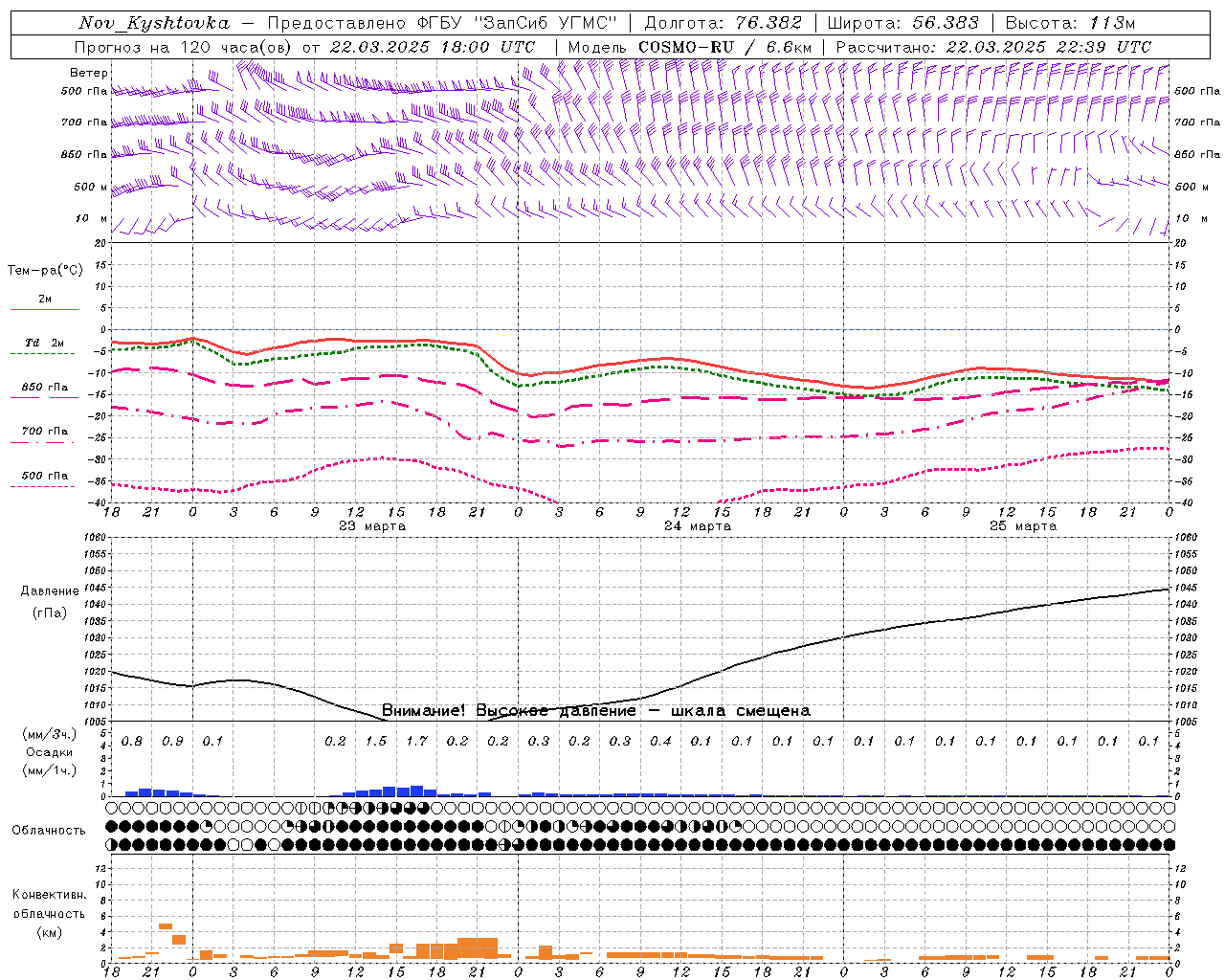Viewport: 1225px width, 980px height.
Task: Click the "Давление" pressure panel label
Action: click(x=50, y=591)
